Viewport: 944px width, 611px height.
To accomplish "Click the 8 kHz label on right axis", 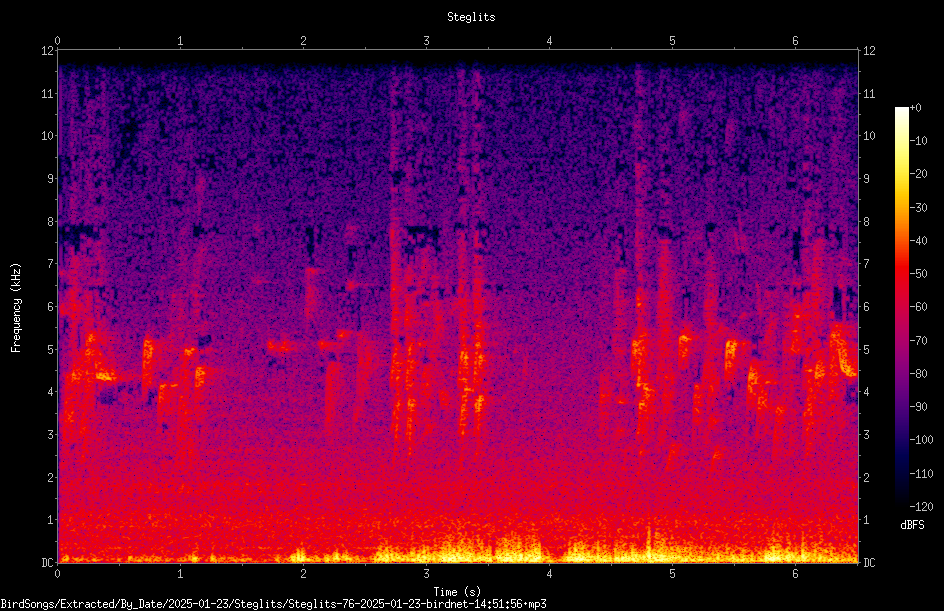I will 866,222.
